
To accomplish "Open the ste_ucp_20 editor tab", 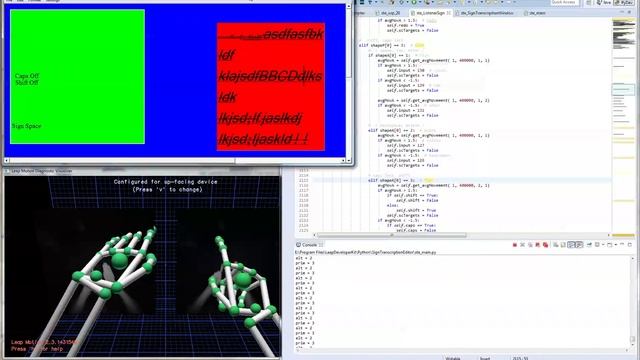I will pyautogui.click(x=388, y=13).
